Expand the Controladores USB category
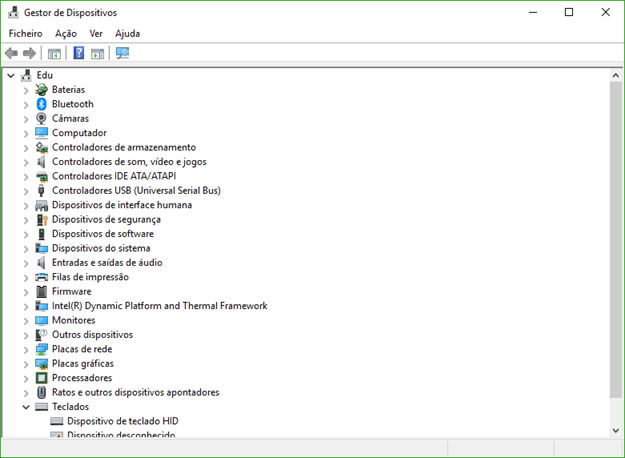 click(26, 190)
